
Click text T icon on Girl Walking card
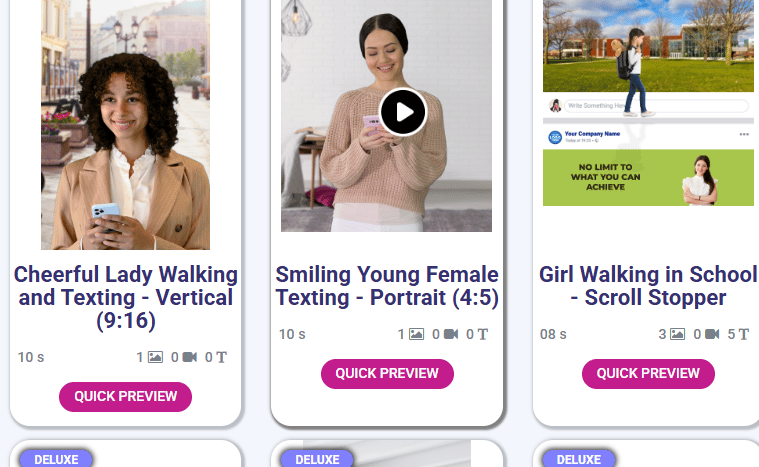click(744, 334)
